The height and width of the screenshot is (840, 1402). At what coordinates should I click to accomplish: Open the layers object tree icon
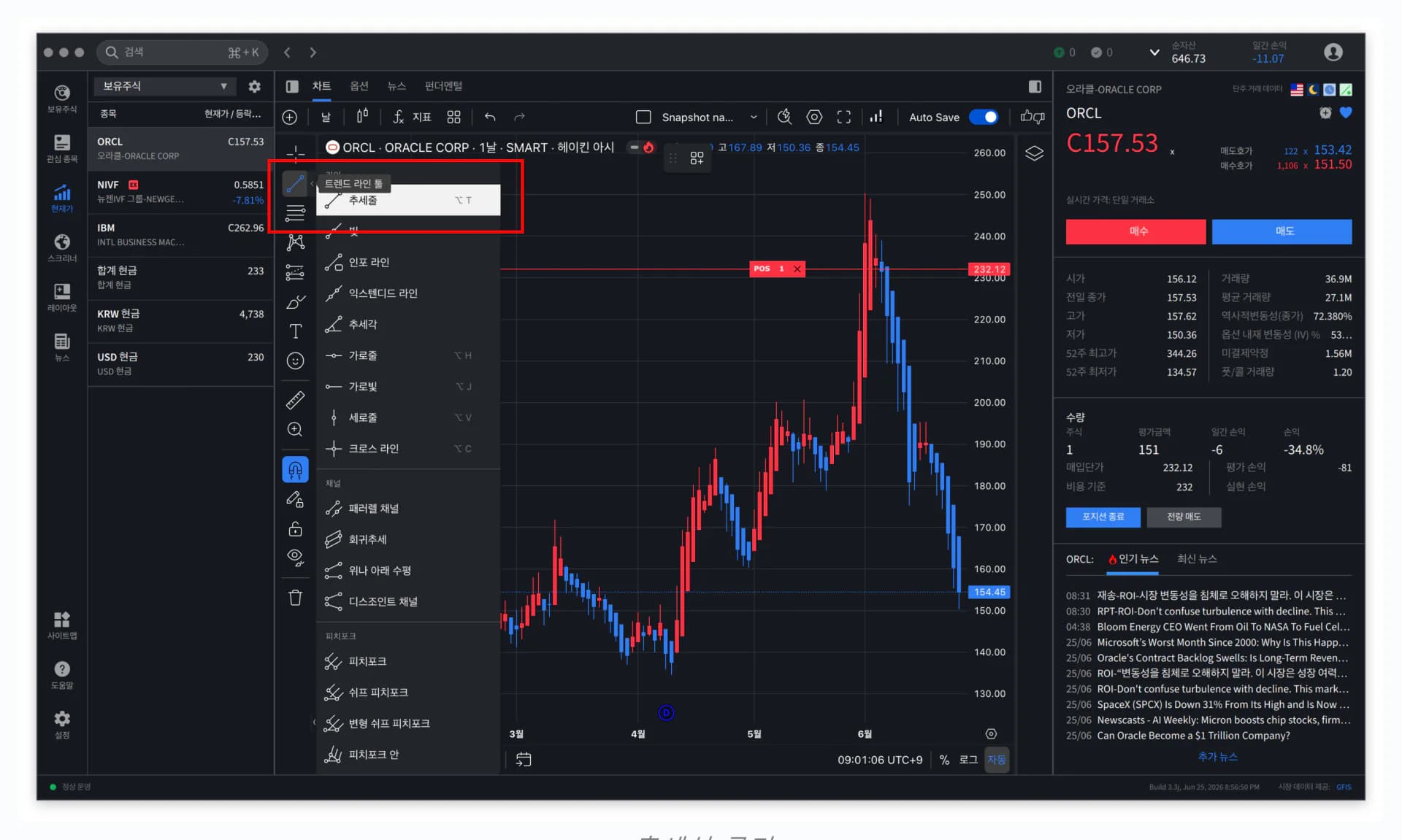click(1035, 153)
